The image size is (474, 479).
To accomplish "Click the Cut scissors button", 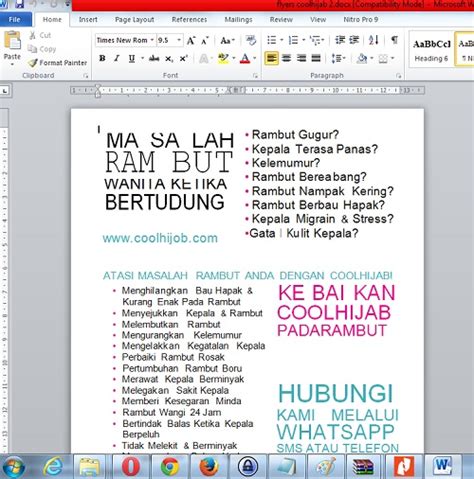I will click(x=40, y=35).
